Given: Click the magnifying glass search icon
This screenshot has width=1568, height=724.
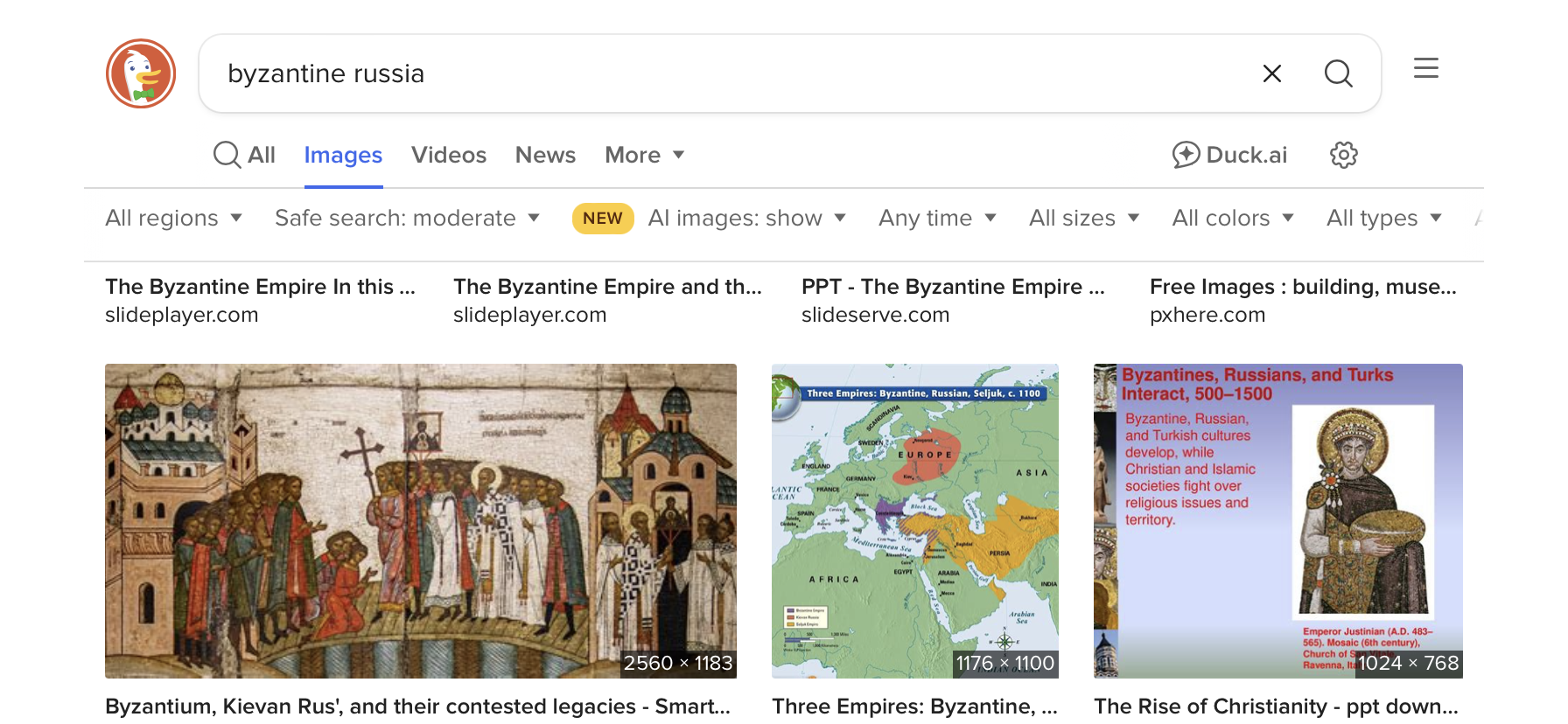Looking at the screenshot, I should [x=1338, y=73].
